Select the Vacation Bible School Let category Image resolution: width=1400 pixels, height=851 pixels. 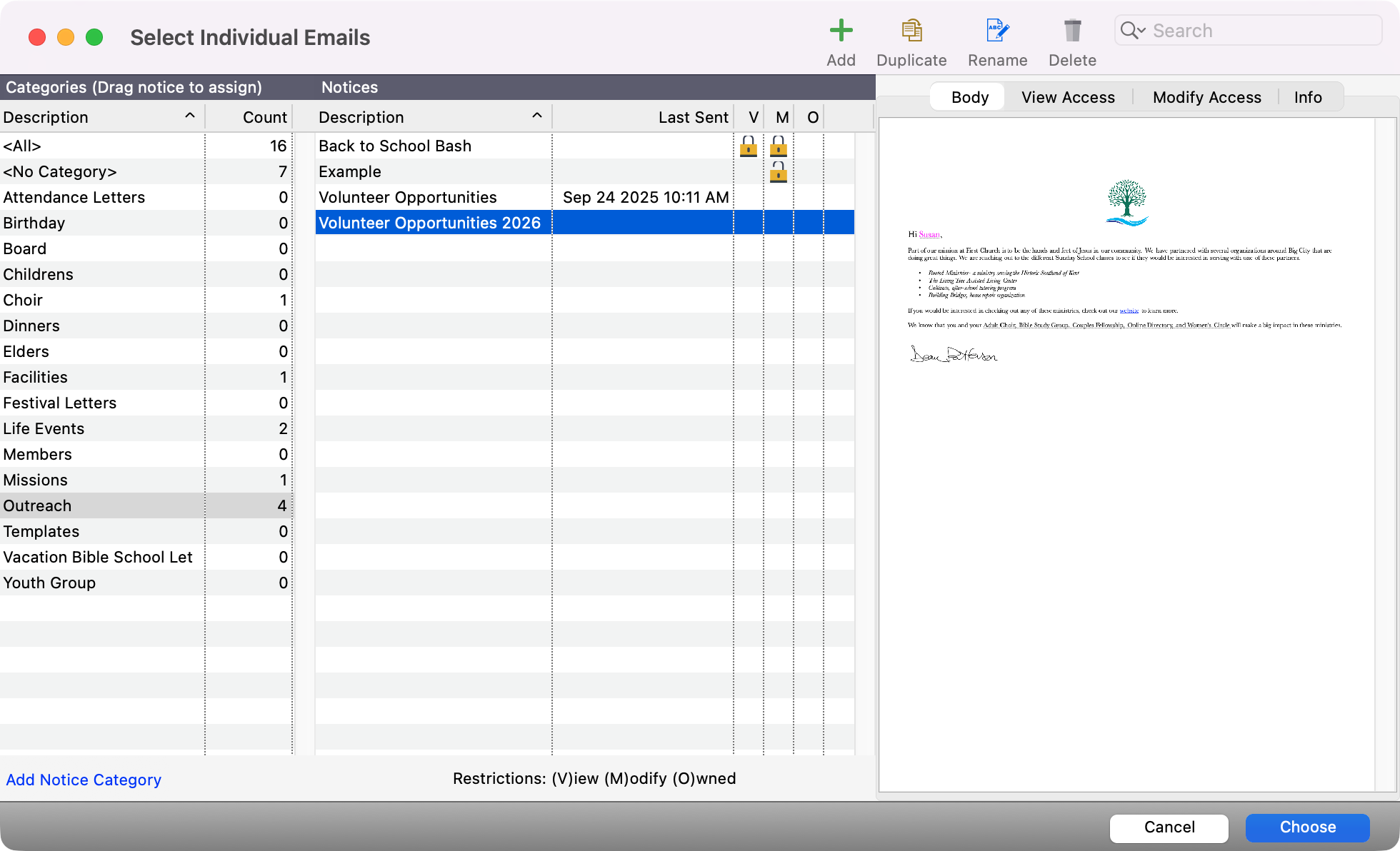(146, 557)
